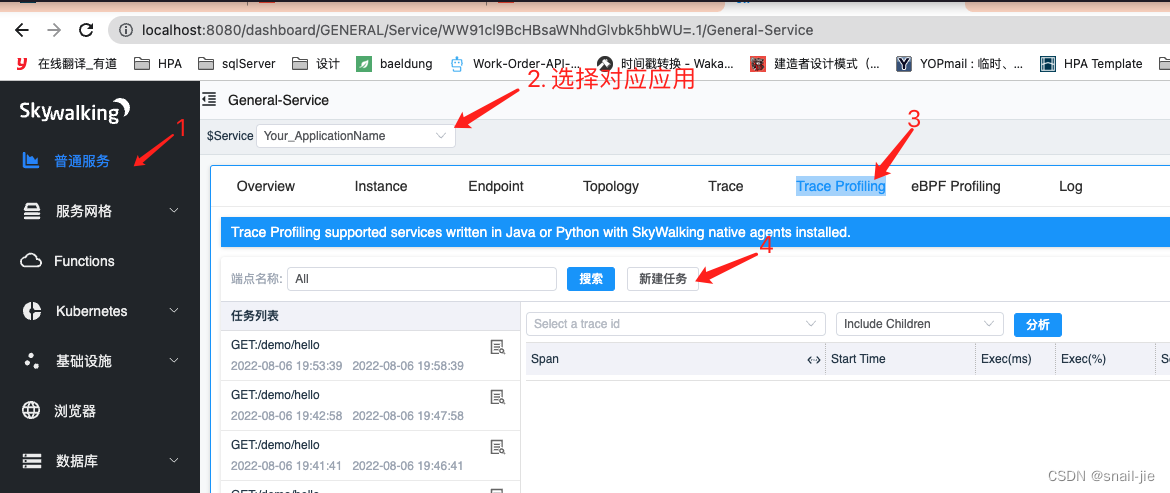Viewport: 1170px width, 493px height.
Task: View task details for 19:53:39 task
Action: (x=498, y=347)
